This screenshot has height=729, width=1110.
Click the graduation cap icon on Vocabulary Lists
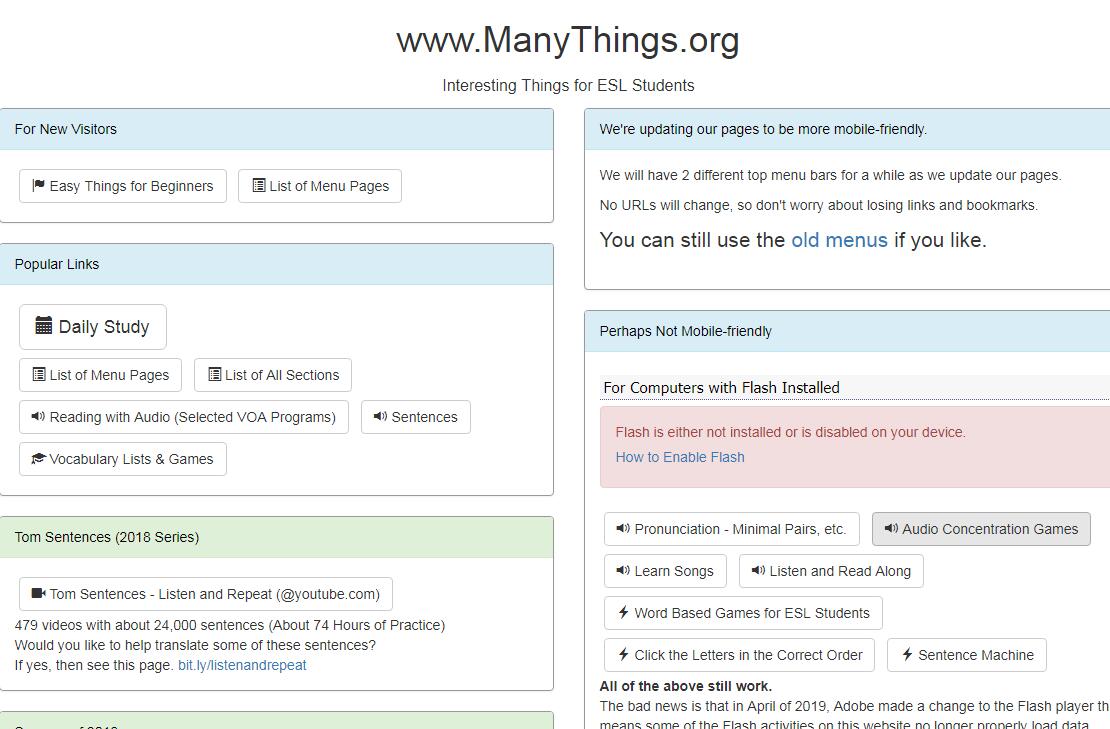click(x=38, y=459)
